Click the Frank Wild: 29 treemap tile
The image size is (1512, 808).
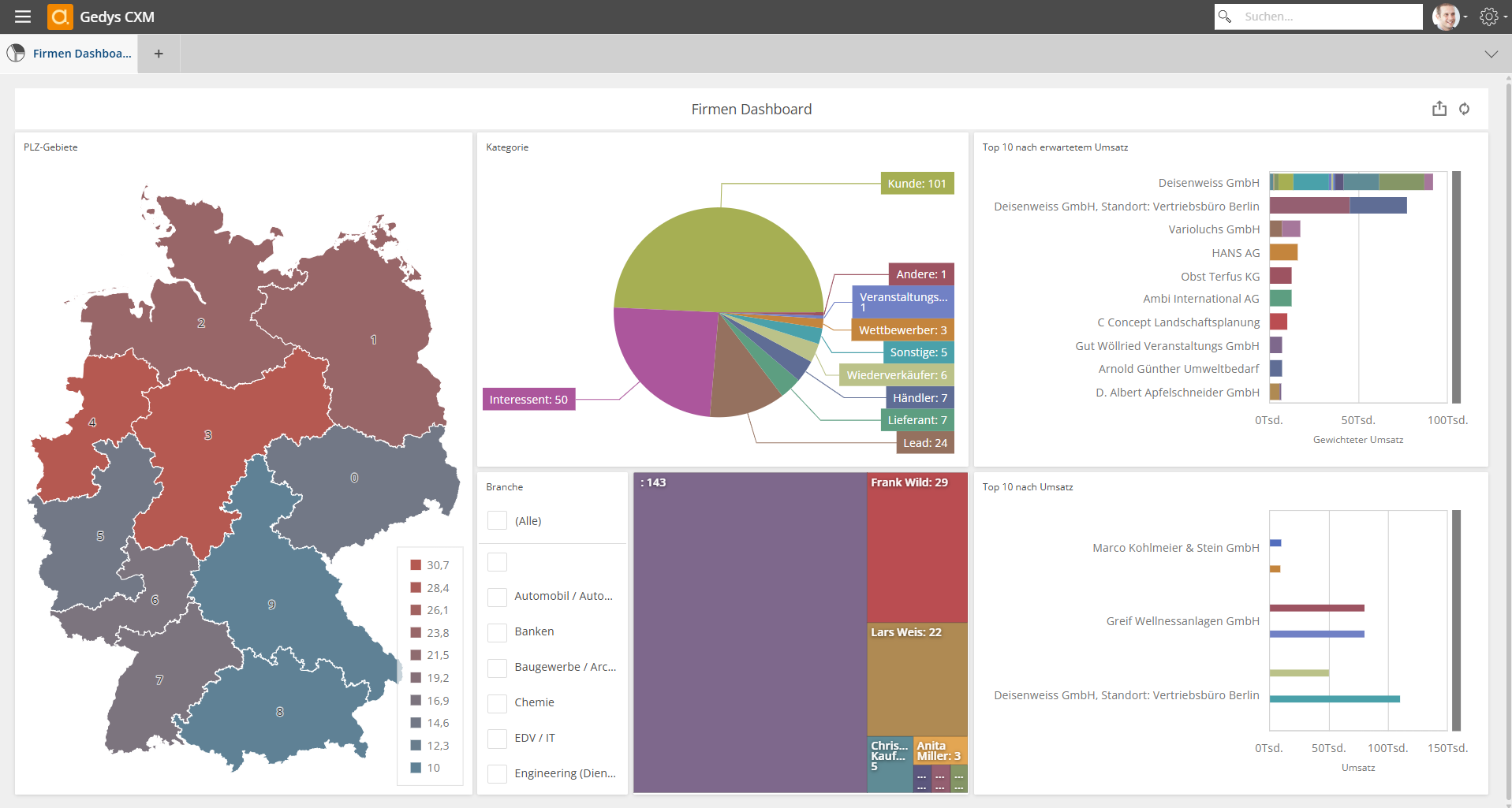click(917, 548)
